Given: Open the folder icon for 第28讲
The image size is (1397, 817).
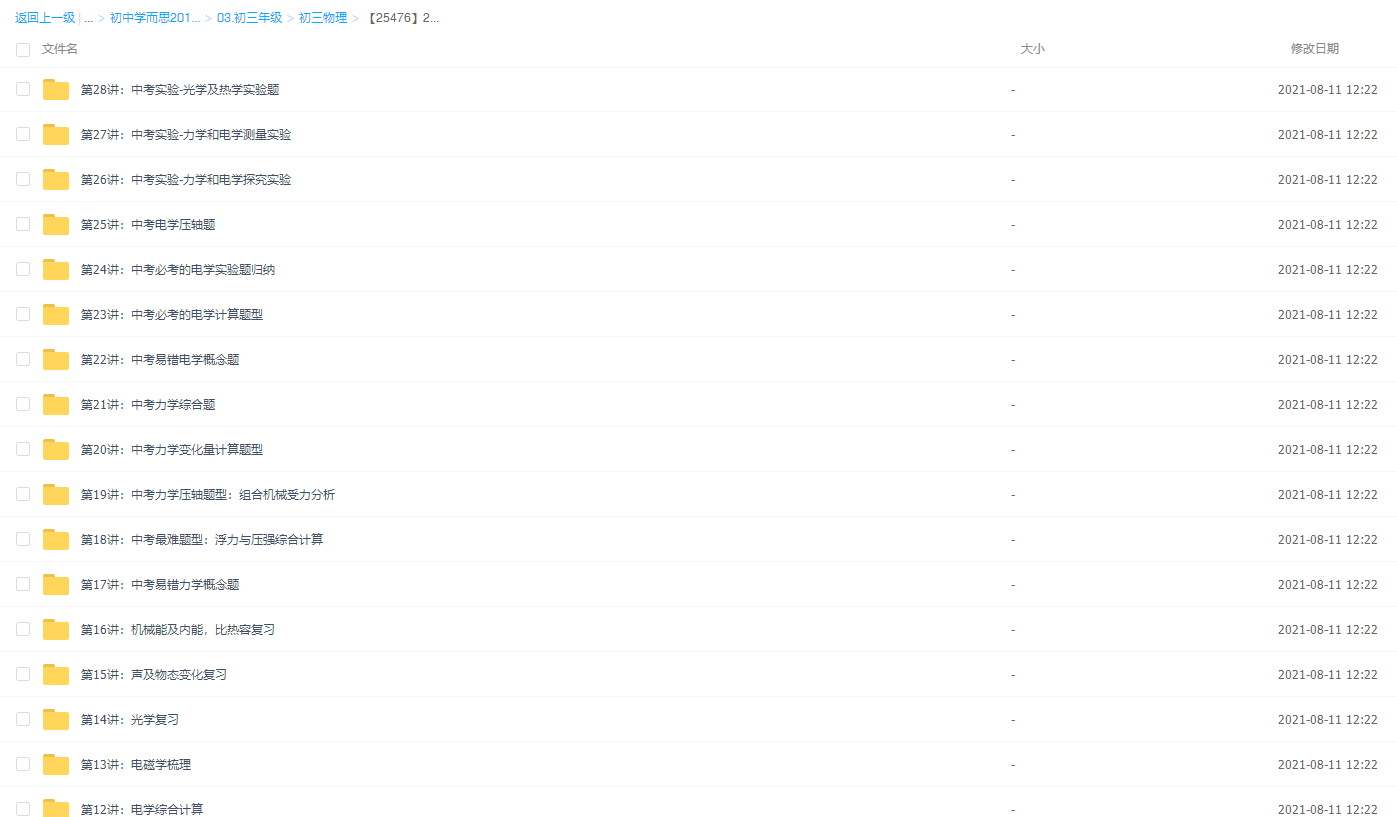Looking at the screenshot, I should tap(56, 90).
